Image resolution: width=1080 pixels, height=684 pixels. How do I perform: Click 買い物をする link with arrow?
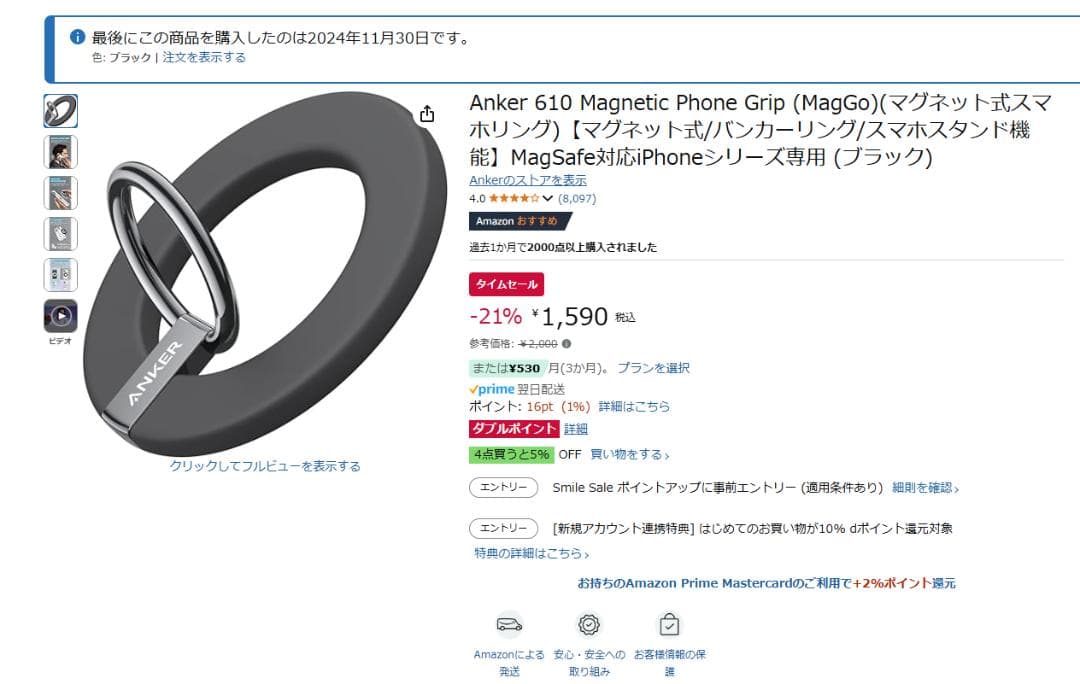(x=630, y=455)
